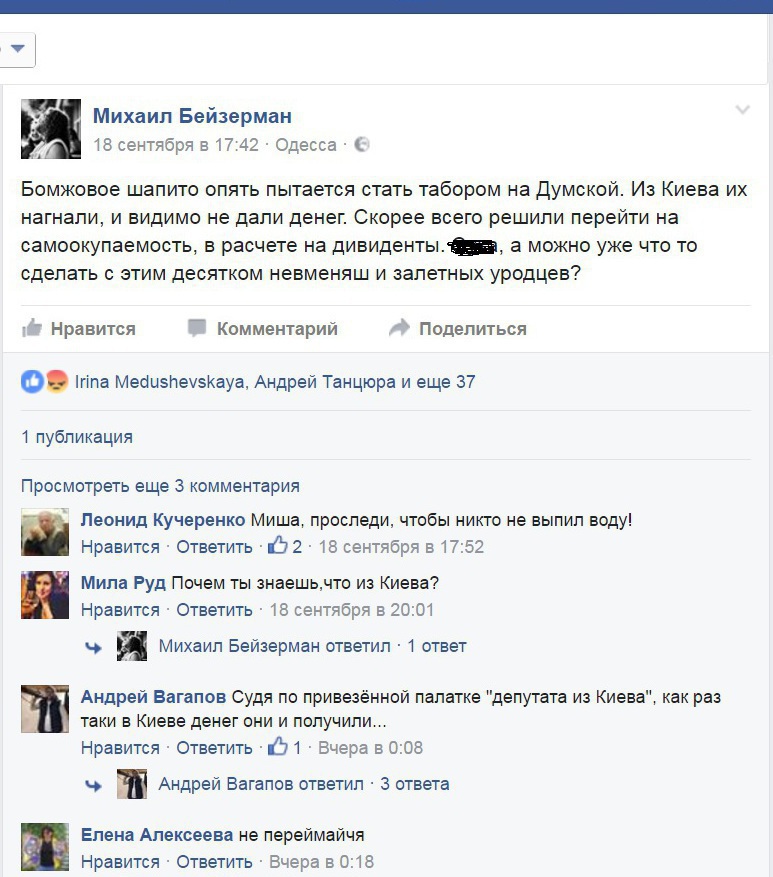Show 3 more comments via Просмотреть еще

[x=160, y=485]
